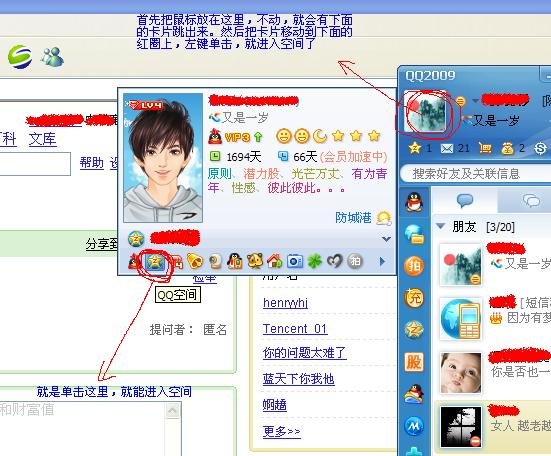The width and height of the screenshot is (551, 456).
Task: Open the henrywhj user link
Action: [x=285, y=302]
